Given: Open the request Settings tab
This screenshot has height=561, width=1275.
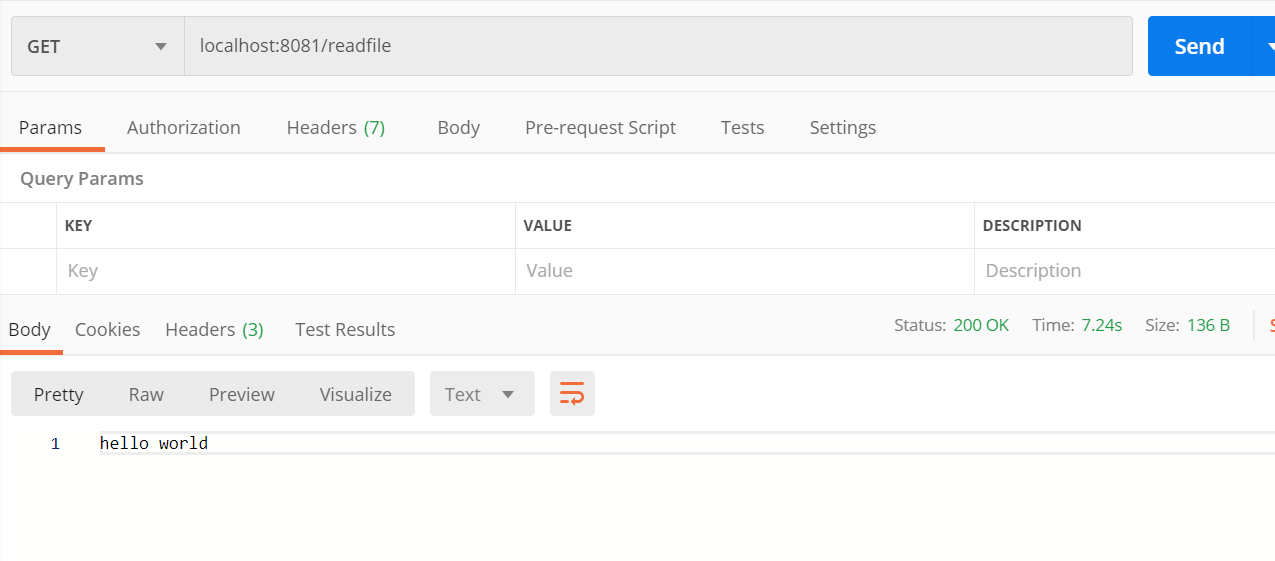Looking at the screenshot, I should [x=842, y=127].
